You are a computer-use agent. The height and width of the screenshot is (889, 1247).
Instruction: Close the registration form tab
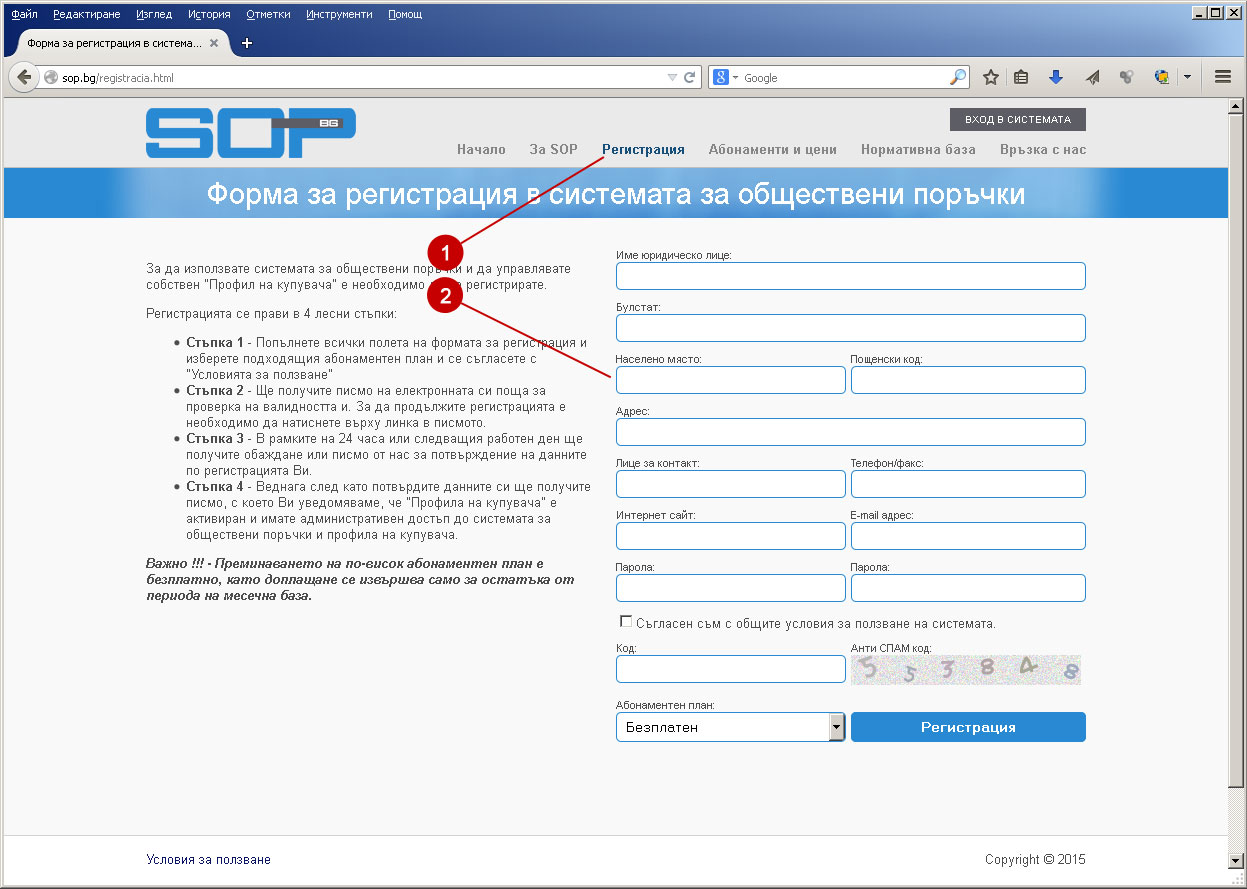(213, 43)
